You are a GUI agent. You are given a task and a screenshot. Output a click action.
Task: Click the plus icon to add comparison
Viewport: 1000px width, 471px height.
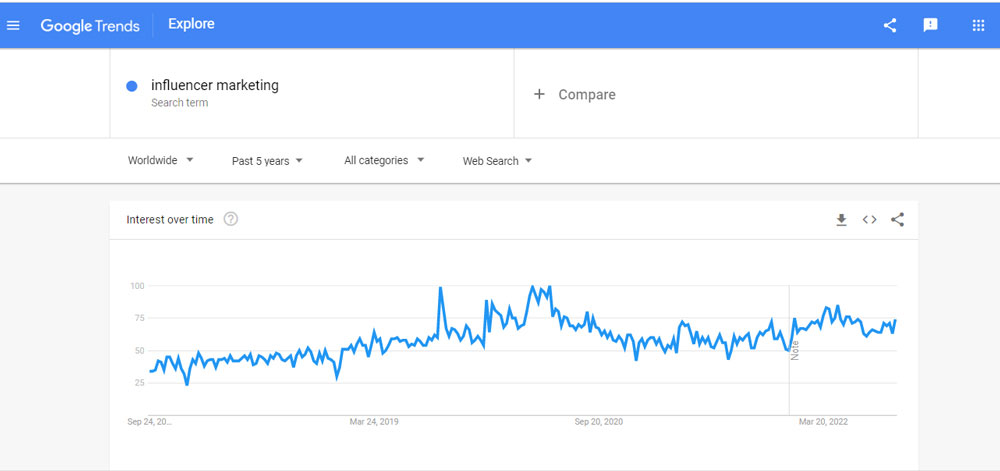pos(539,94)
